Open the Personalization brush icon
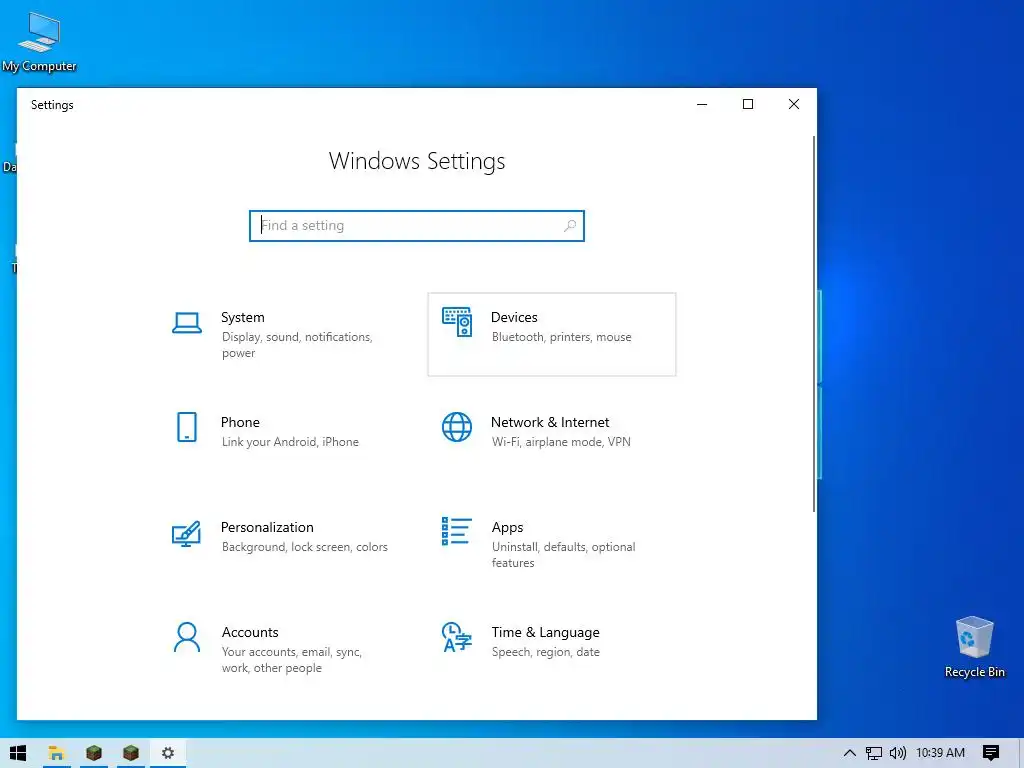The height and width of the screenshot is (768, 1024). click(x=186, y=534)
